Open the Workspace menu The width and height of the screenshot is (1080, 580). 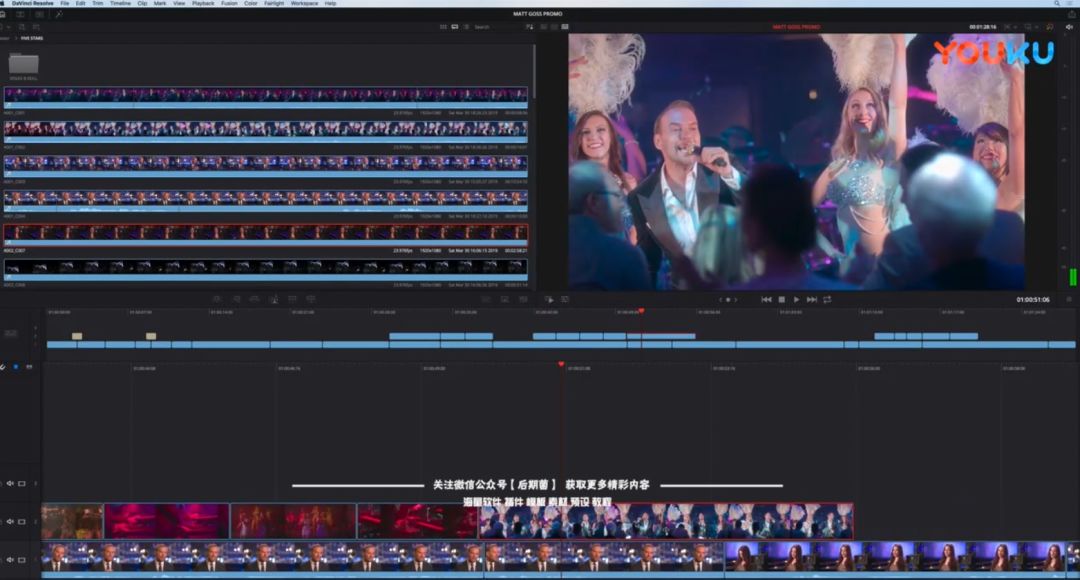click(304, 4)
